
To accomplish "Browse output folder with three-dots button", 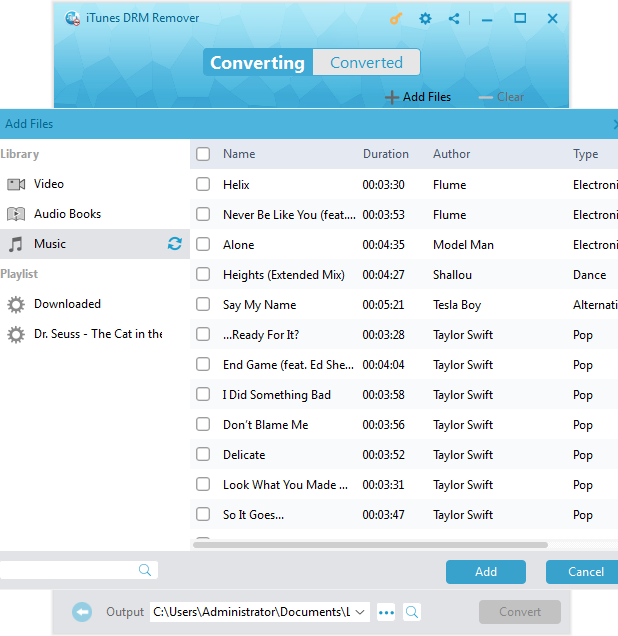I will [x=386, y=612].
